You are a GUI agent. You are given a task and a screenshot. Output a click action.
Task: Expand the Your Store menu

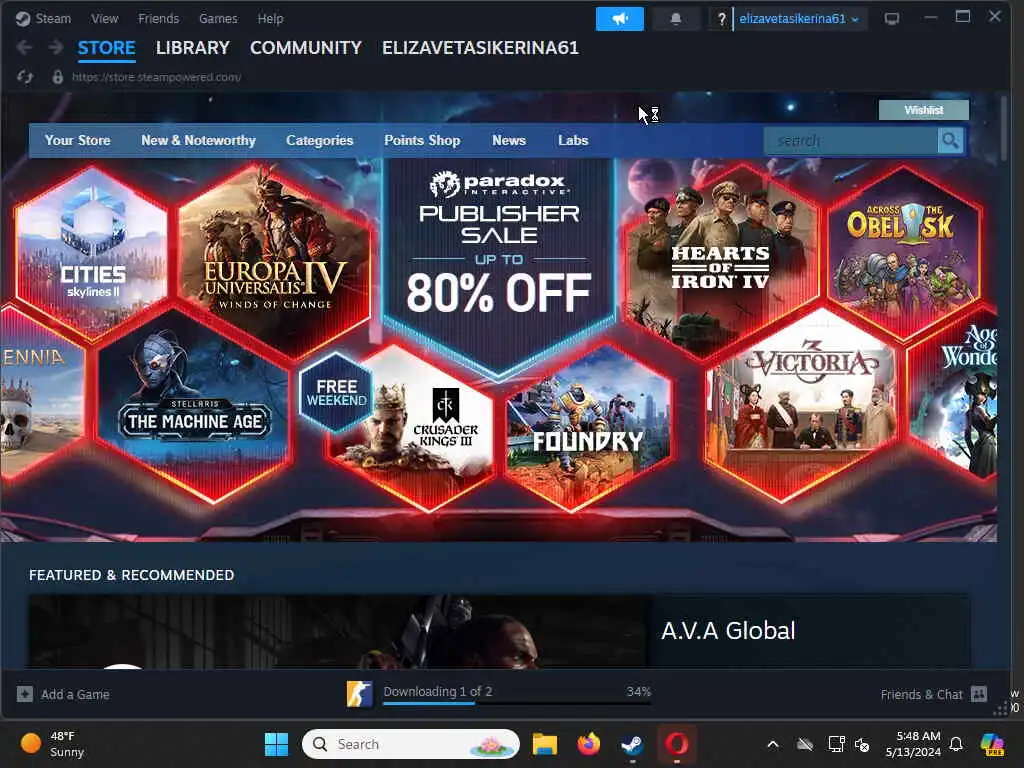click(78, 140)
